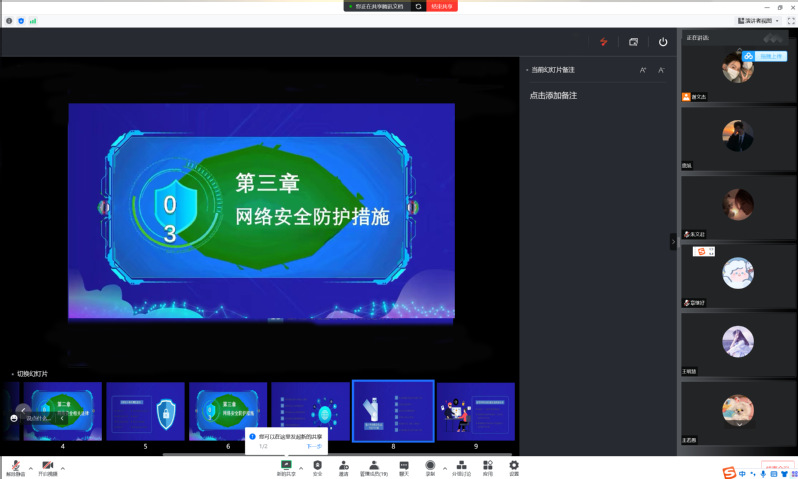Viewport: 798px width, 479px height.
Task: Click the red 结束共享 button
Action: pos(442,6)
